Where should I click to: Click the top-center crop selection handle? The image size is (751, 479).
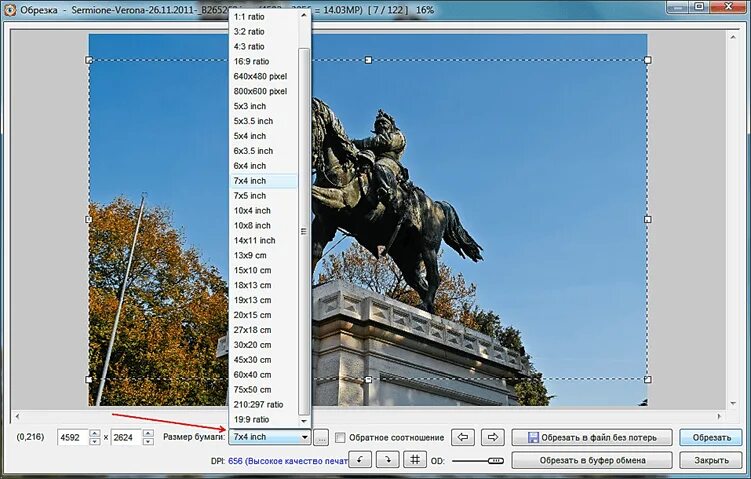368,60
